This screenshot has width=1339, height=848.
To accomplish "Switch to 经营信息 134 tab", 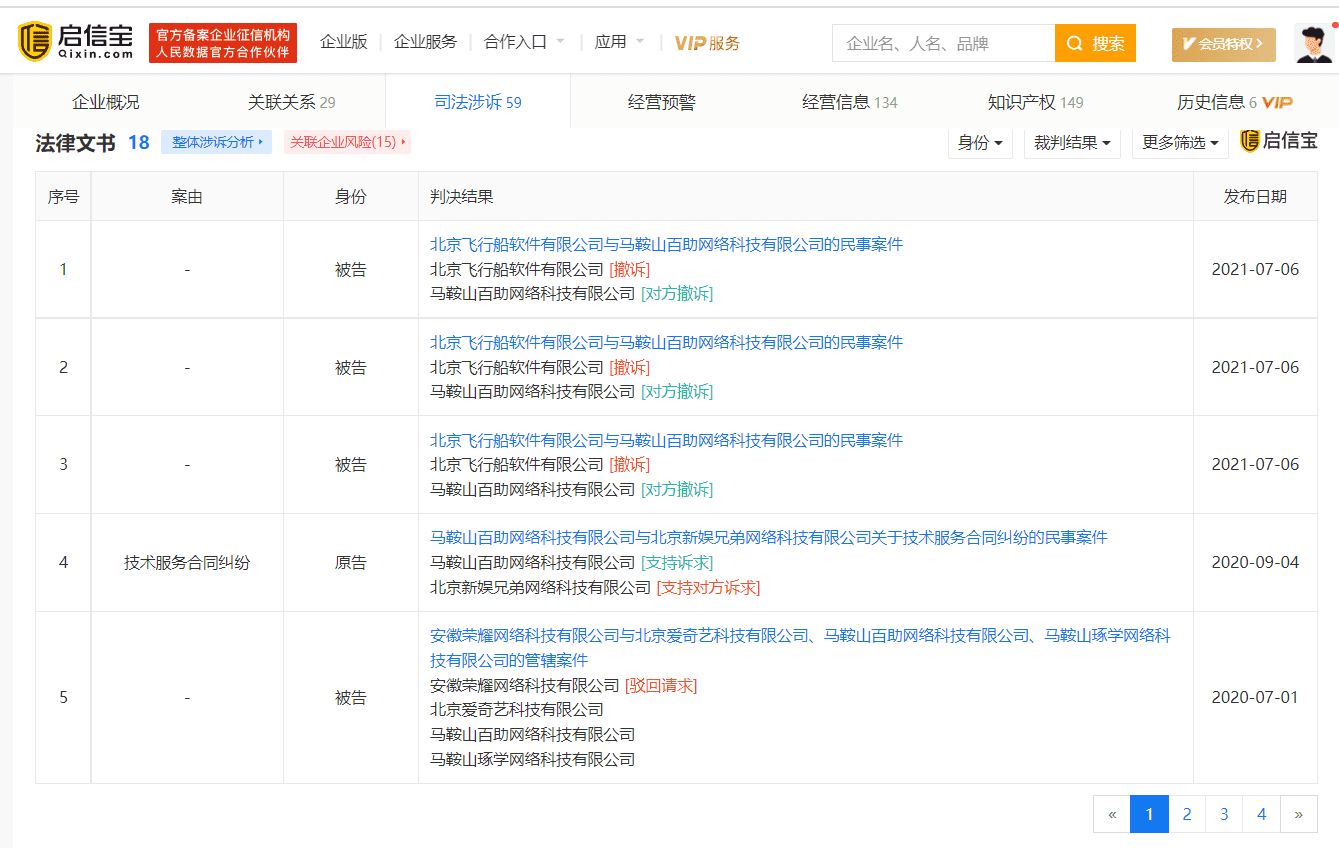I will (850, 102).
